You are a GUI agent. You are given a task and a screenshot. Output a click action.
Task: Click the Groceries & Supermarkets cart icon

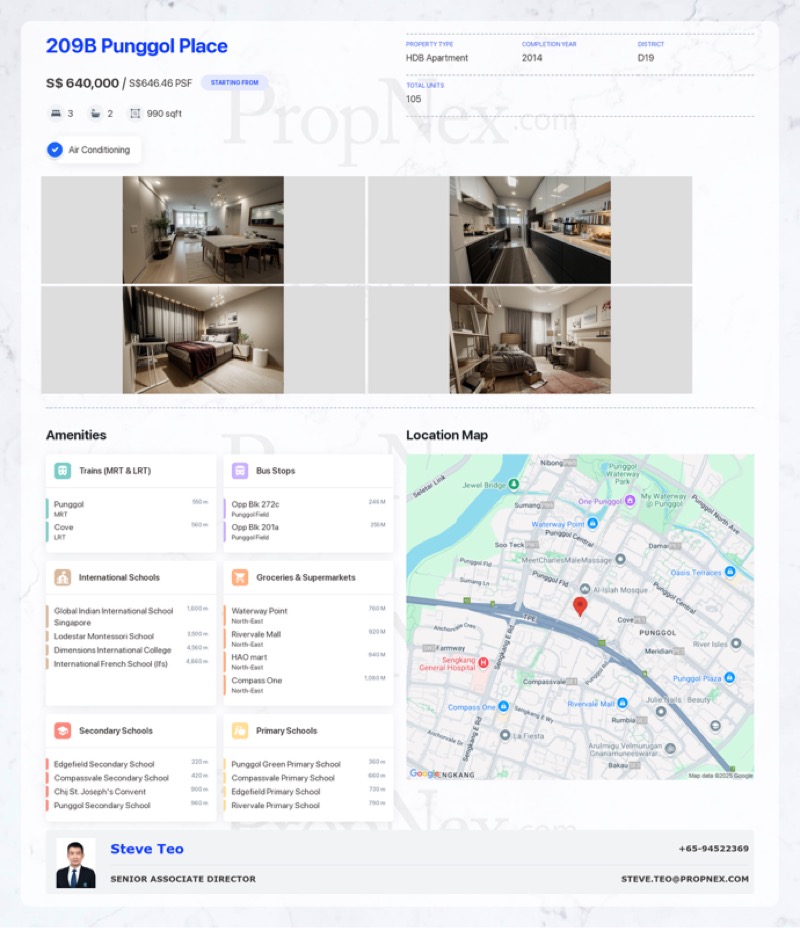(x=240, y=577)
